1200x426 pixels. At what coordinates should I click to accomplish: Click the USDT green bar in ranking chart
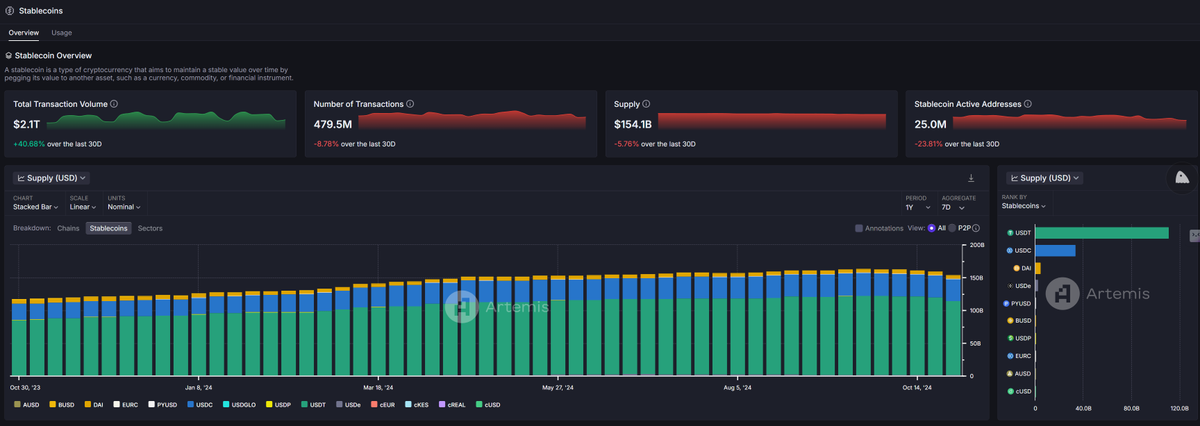click(1102, 233)
